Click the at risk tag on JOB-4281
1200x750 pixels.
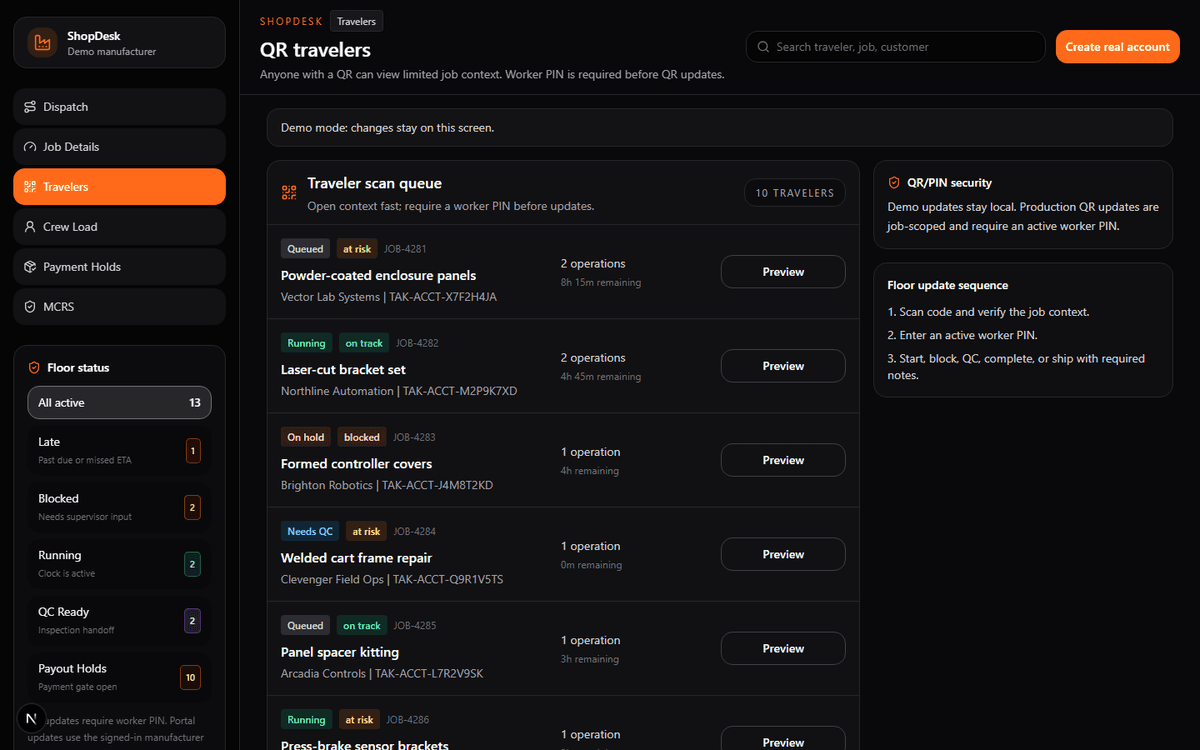(356, 249)
